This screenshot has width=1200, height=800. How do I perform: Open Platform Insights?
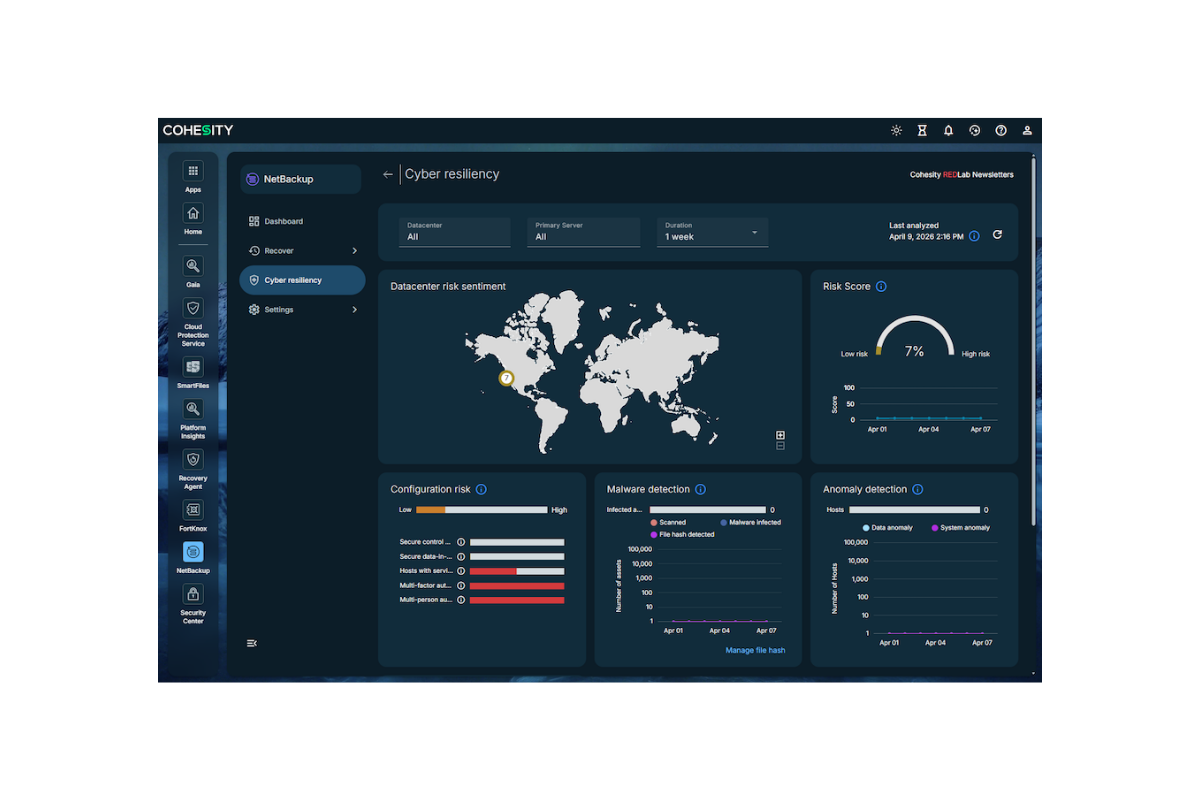pos(193,409)
